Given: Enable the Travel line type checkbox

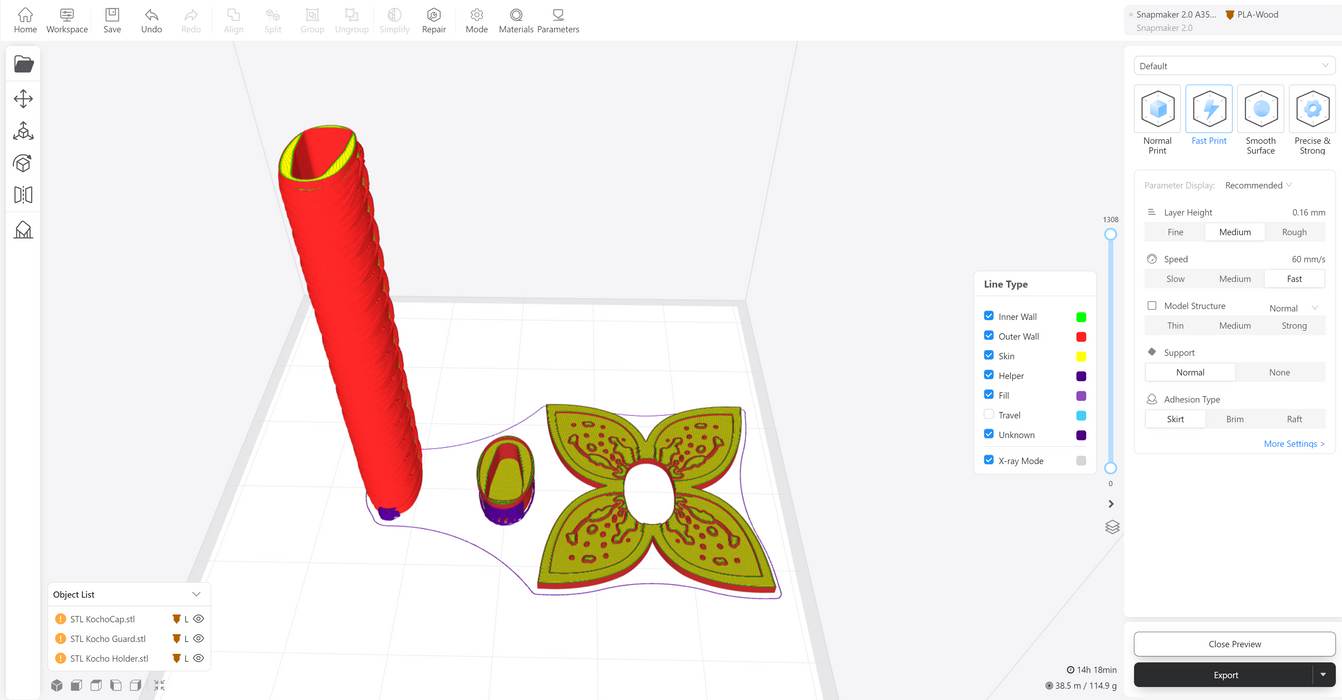Looking at the screenshot, I should tap(989, 414).
